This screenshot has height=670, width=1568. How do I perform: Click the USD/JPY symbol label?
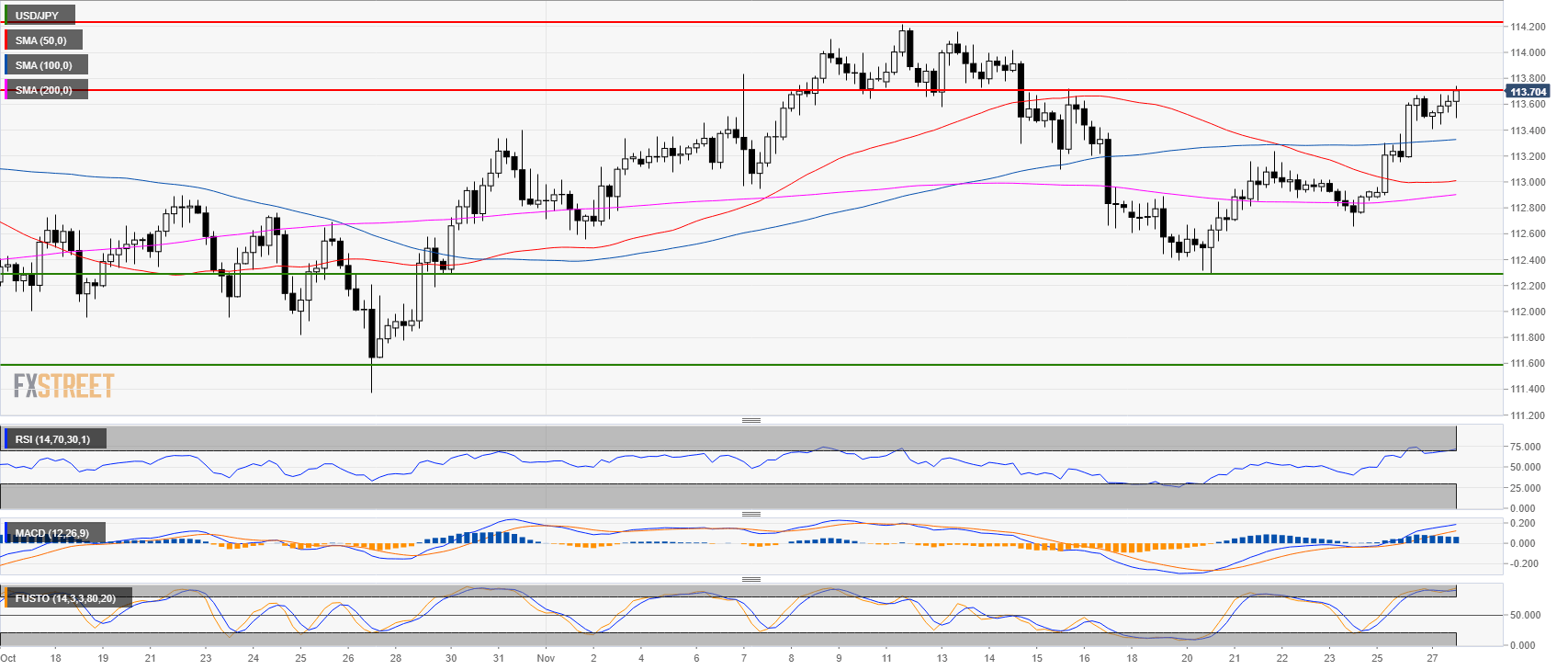pyautogui.click(x=37, y=16)
